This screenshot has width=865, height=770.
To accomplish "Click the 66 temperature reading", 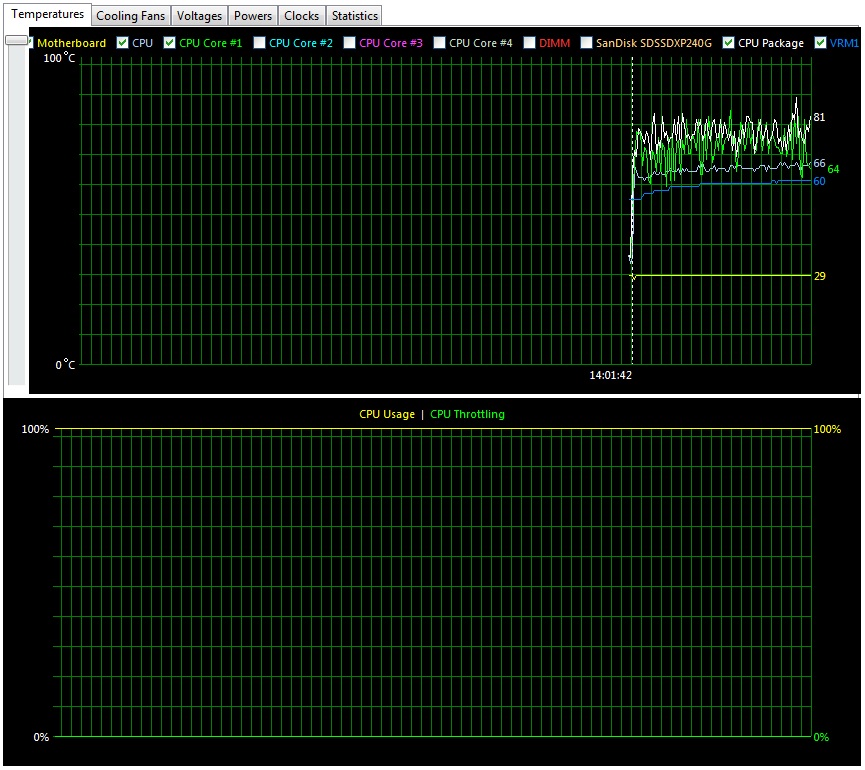I will tap(819, 163).
